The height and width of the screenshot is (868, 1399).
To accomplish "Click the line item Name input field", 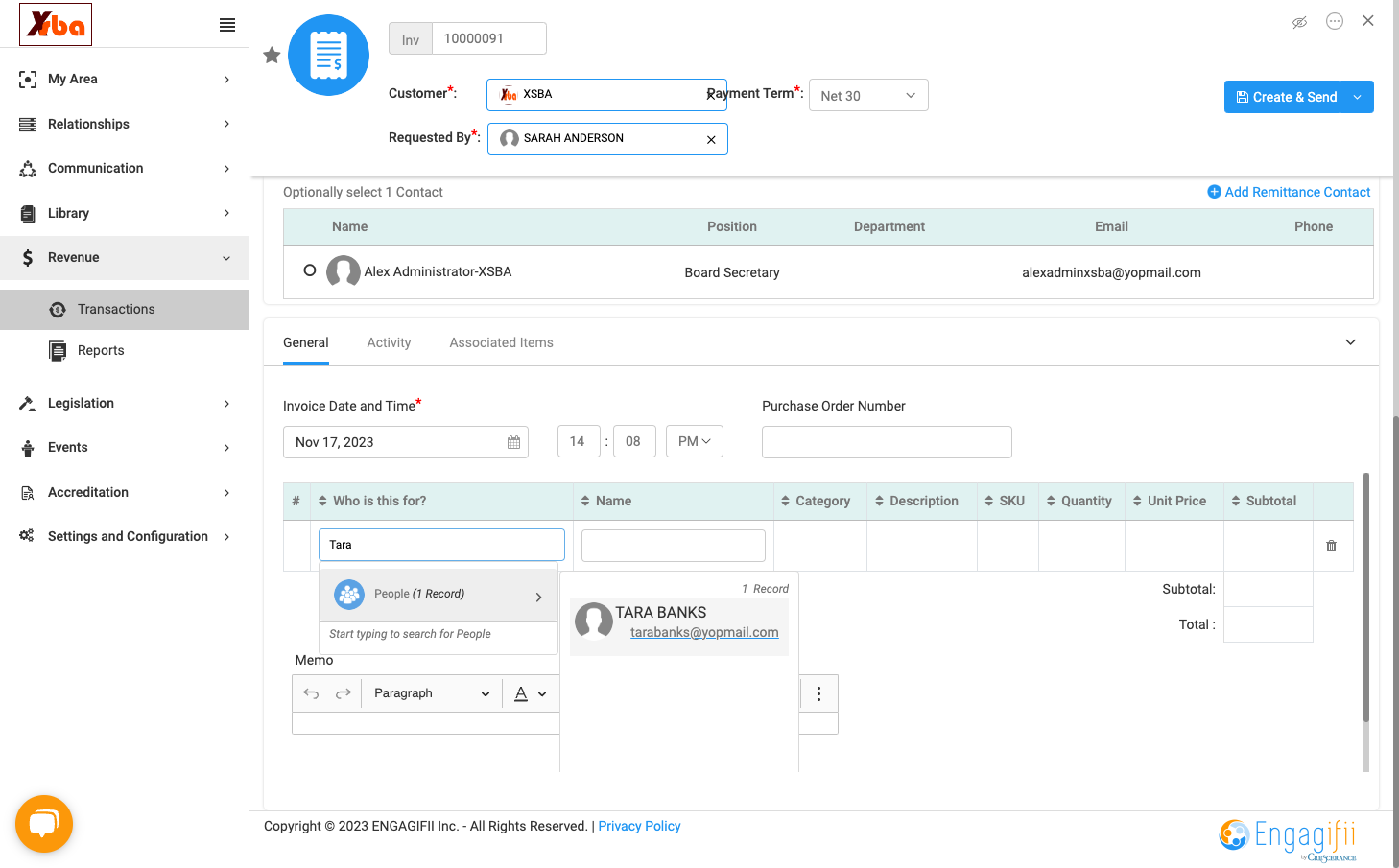I will pos(674,546).
